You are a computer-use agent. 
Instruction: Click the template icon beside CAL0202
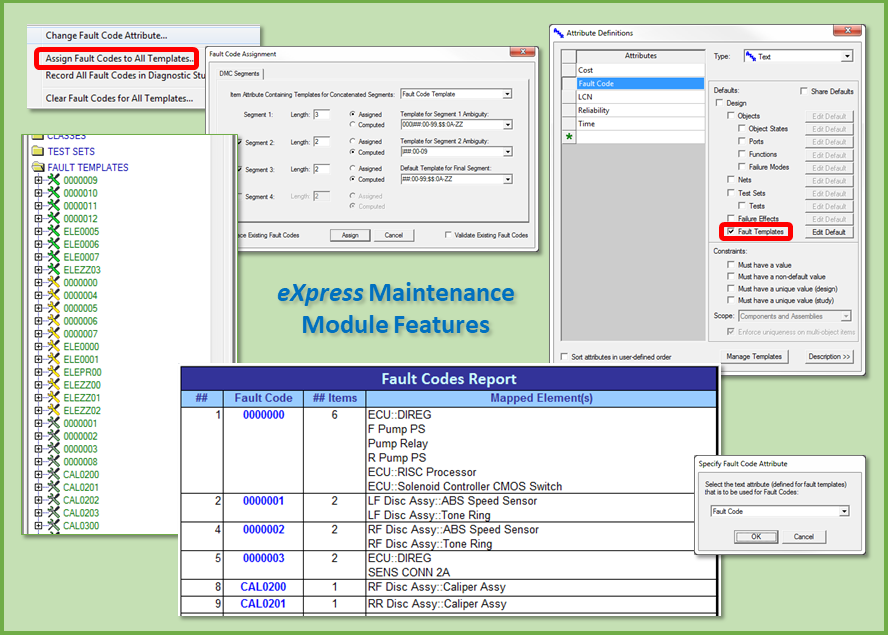(x=54, y=500)
